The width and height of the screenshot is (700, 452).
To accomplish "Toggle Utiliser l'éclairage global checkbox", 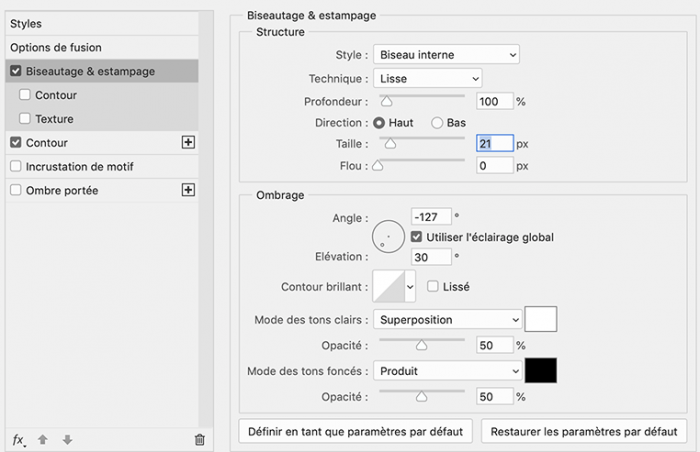I will pyautogui.click(x=417, y=237).
